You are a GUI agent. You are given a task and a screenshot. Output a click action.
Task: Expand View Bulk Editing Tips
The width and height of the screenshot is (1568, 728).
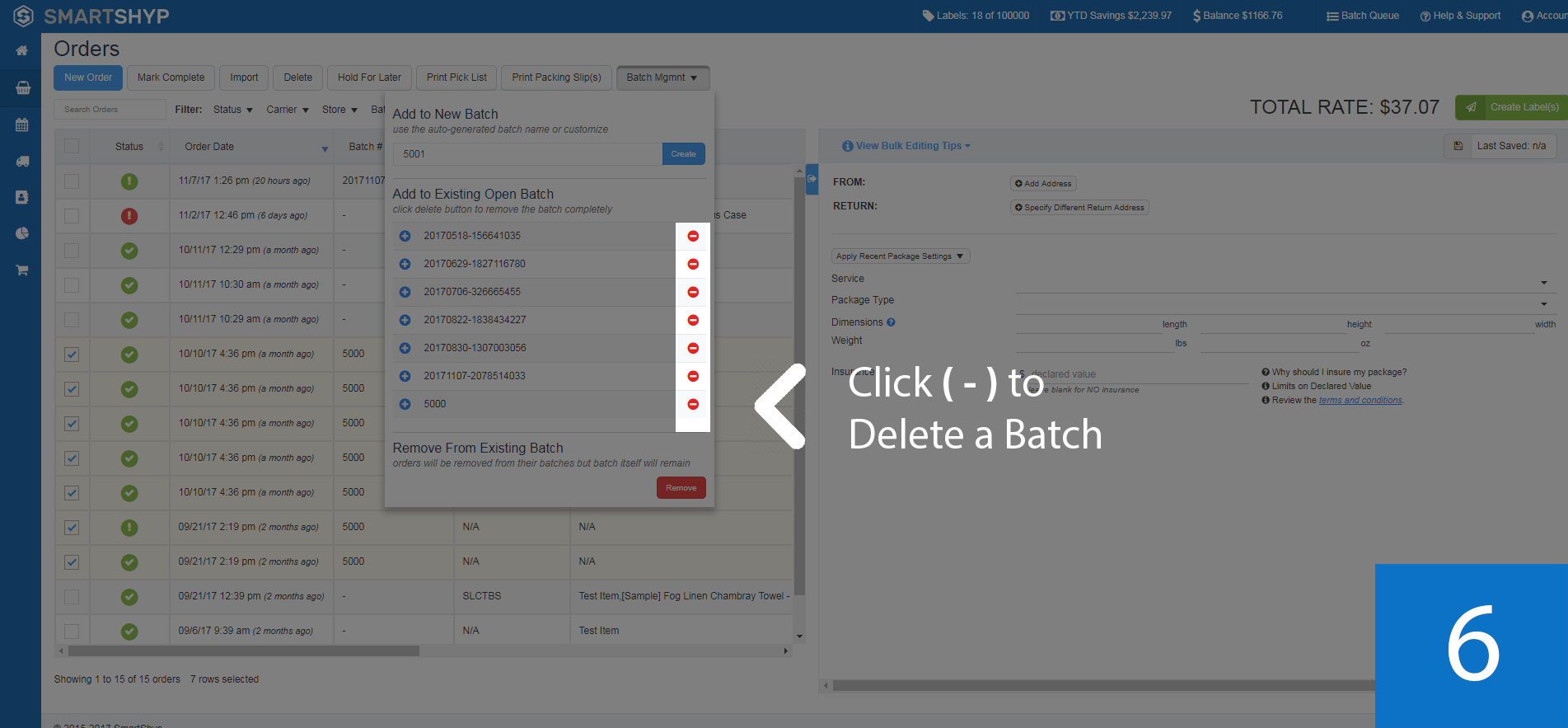coord(906,146)
